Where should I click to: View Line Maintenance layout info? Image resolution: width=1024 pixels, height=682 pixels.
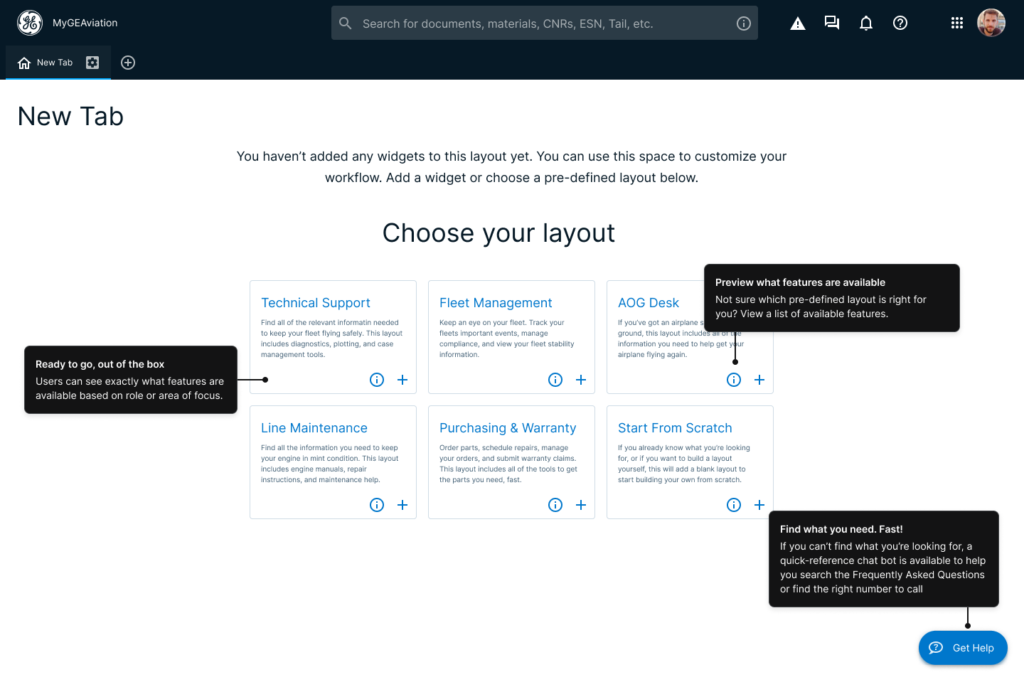[x=377, y=505]
